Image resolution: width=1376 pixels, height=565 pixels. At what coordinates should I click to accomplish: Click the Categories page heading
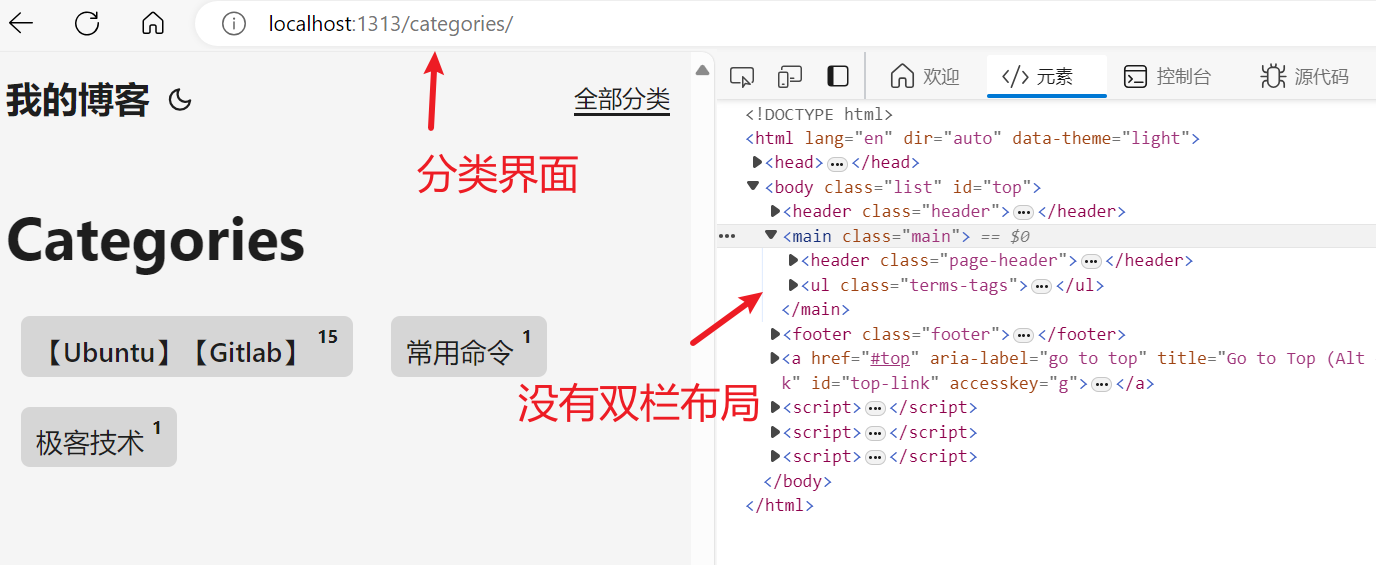tap(155, 240)
